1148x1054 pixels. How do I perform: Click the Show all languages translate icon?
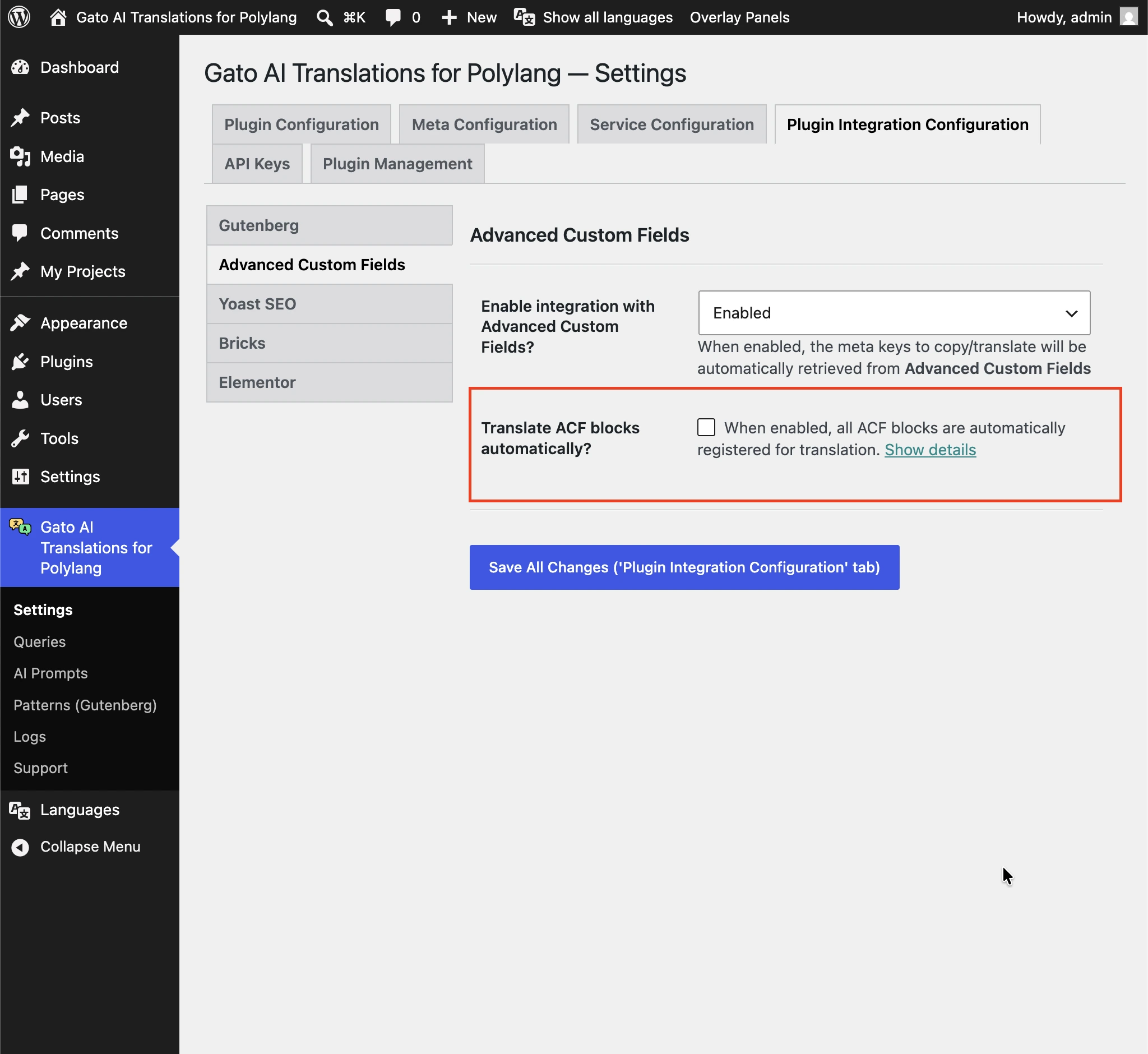pos(524,17)
